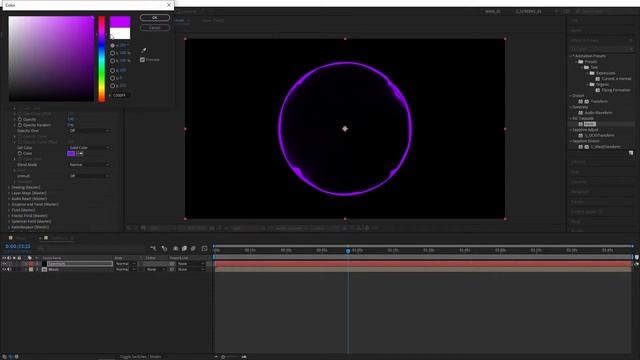
Task: Open parent dropdown of the second layer
Action: (x=191, y=269)
